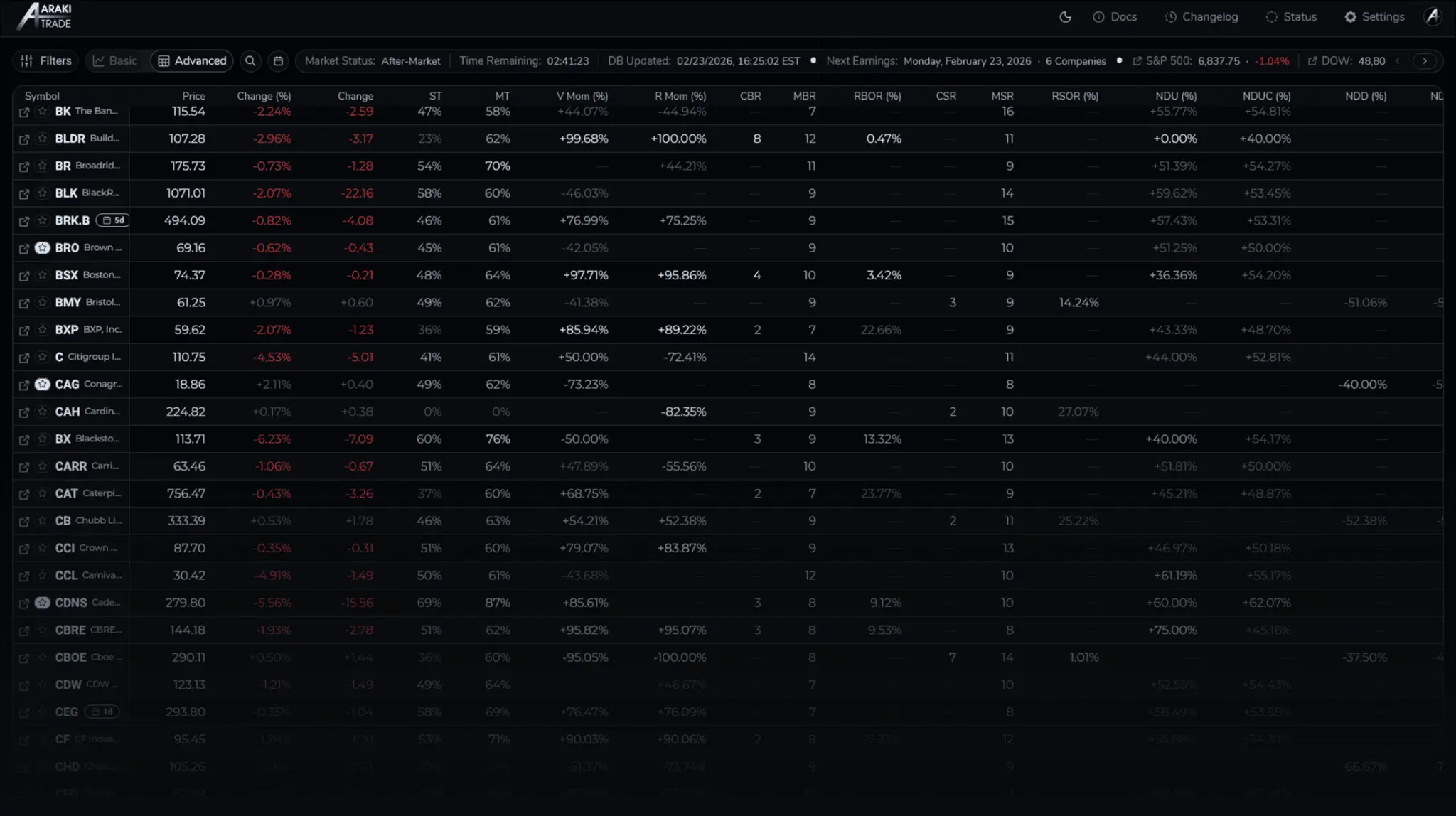Sort by the Change (%) column header
Viewport: 1456px width, 816px height.
pos(264,96)
